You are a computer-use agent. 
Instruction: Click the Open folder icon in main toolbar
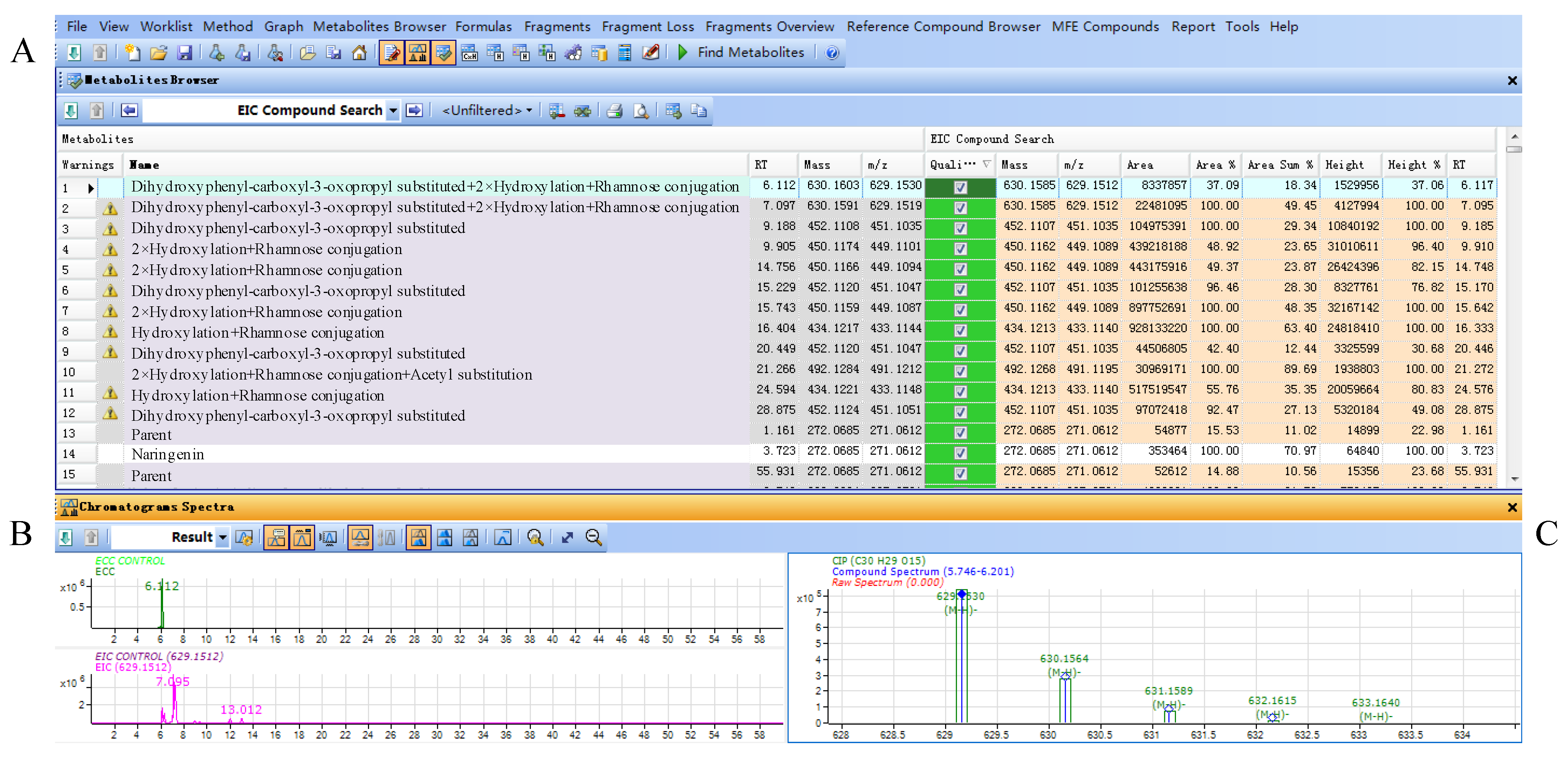(x=159, y=53)
